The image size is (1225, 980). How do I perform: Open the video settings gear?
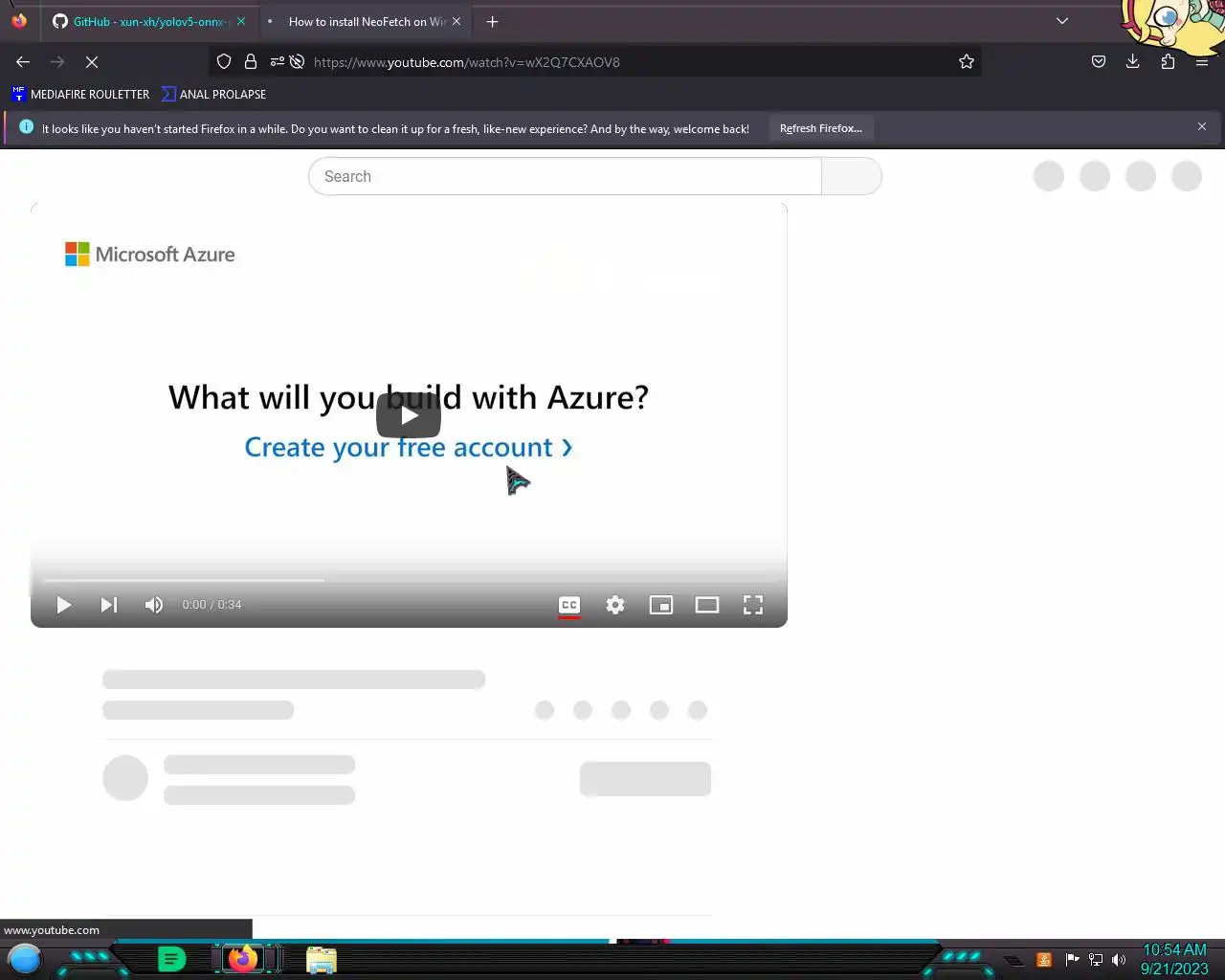[x=615, y=605]
